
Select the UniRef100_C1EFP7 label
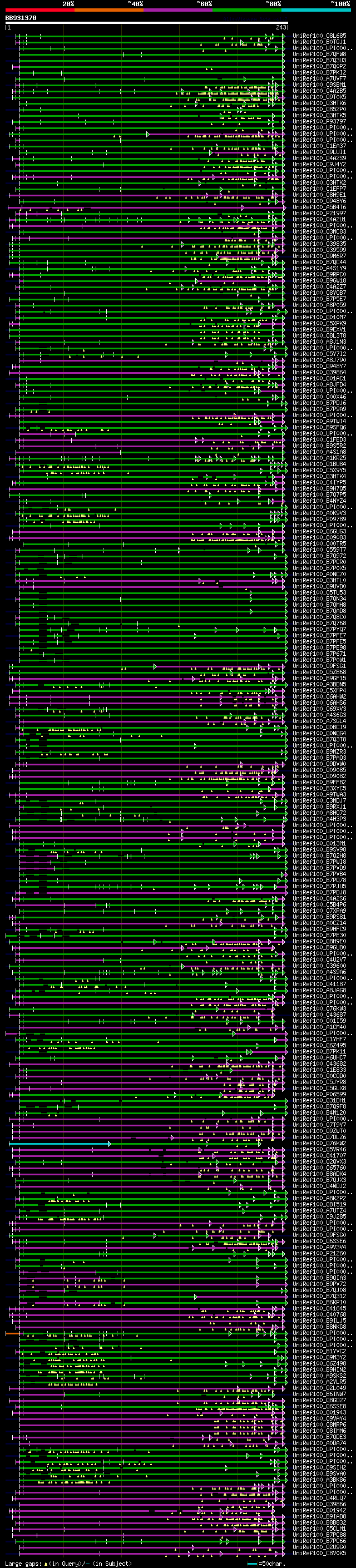click(319, 189)
